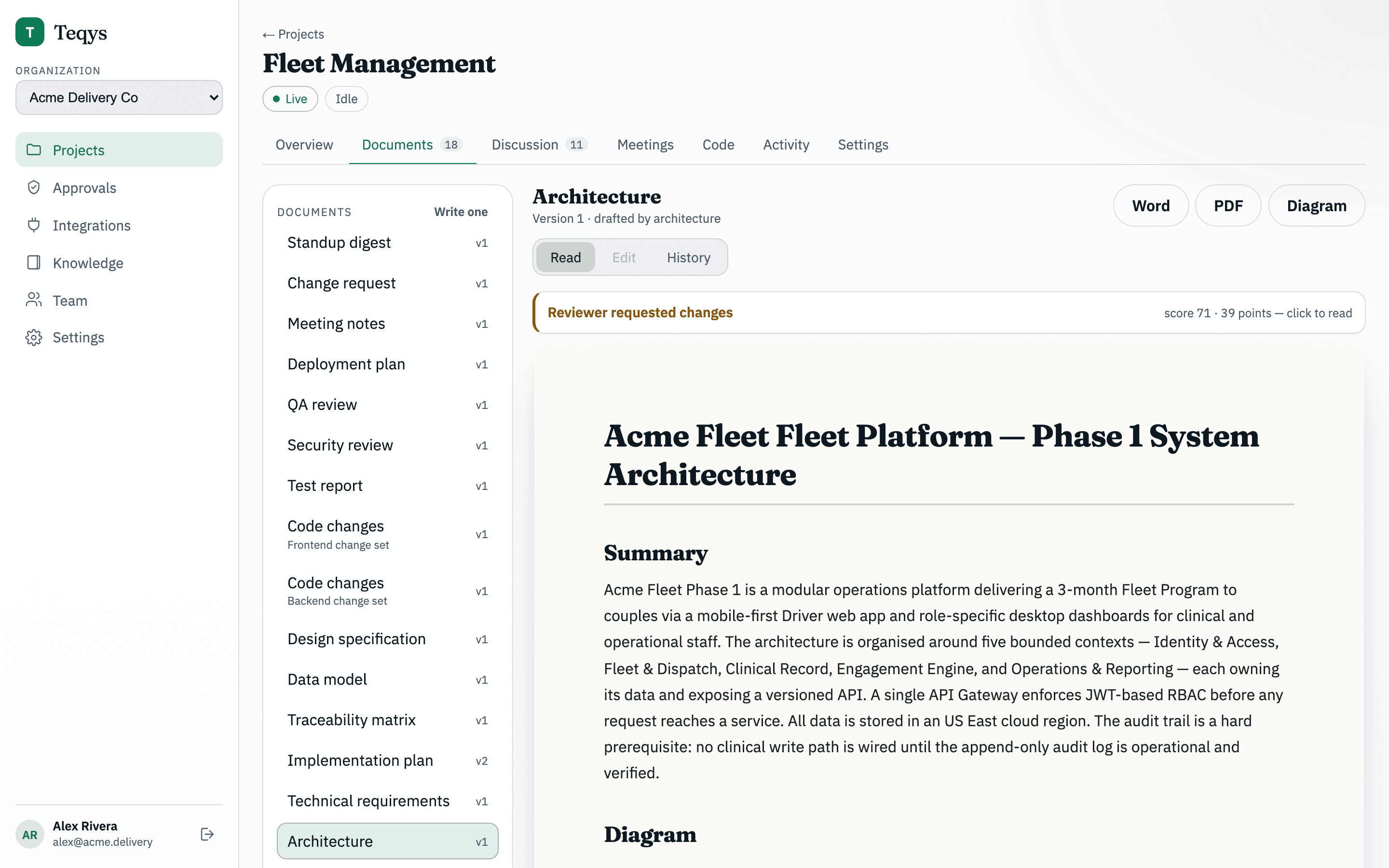Click the Team people icon
The width and height of the screenshot is (1389, 868).
pyautogui.click(x=34, y=300)
